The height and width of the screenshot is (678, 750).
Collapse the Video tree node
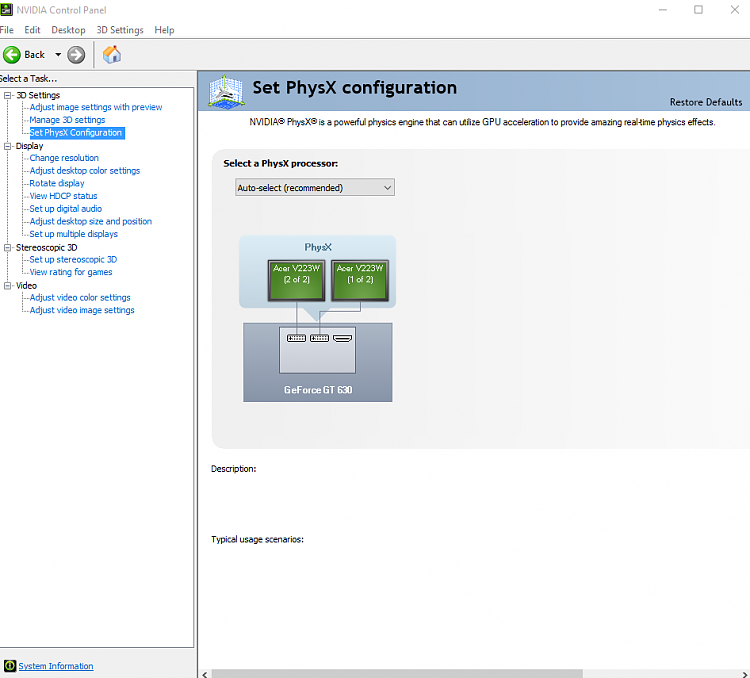(7, 286)
